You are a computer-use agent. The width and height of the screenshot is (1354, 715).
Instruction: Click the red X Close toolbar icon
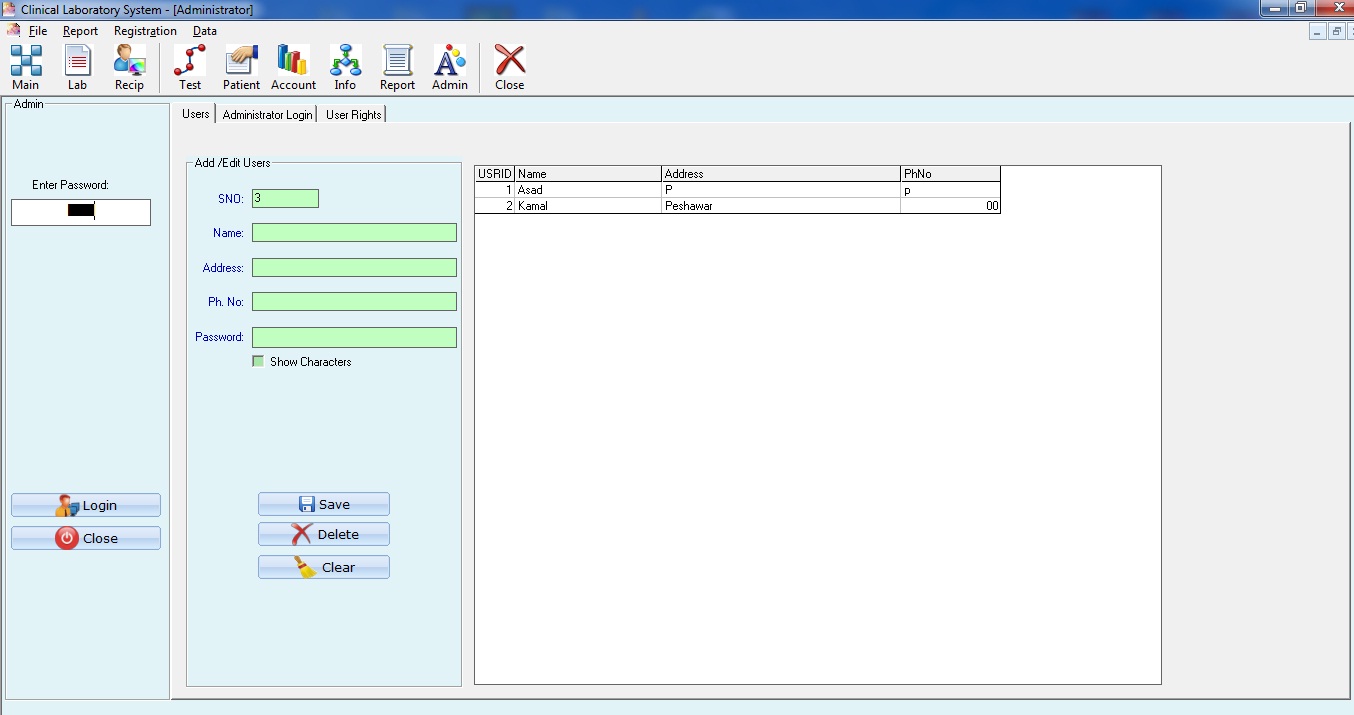click(x=510, y=68)
